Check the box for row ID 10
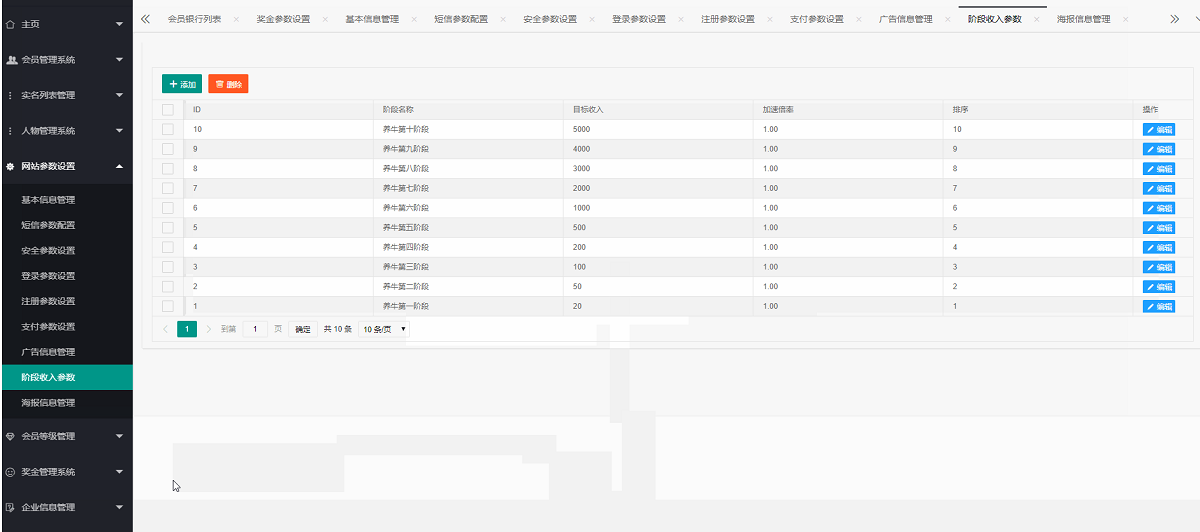This screenshot has height=532, width=1200. tap(168, 129)
